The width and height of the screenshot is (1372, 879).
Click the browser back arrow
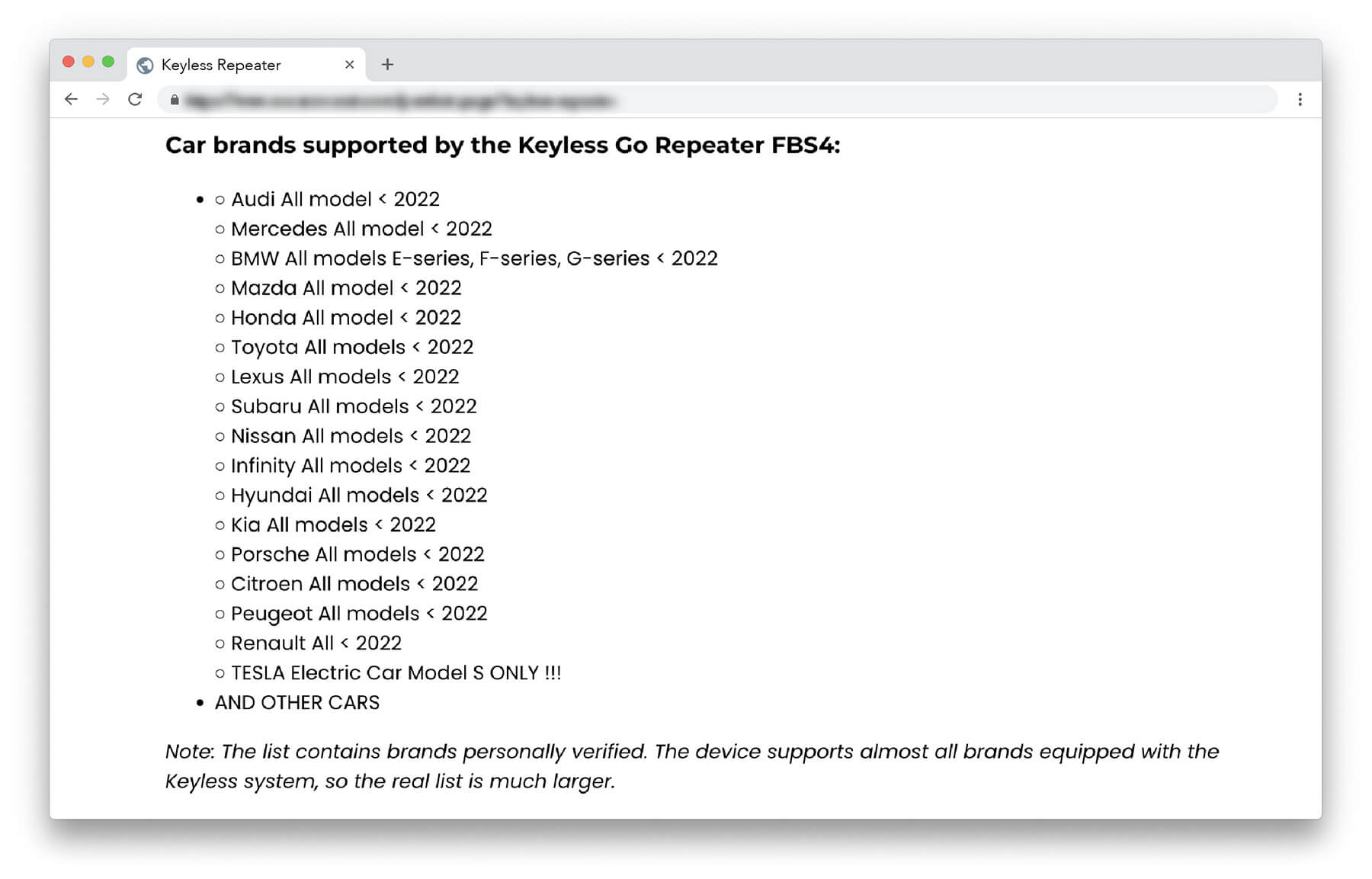tap(71, 99)
